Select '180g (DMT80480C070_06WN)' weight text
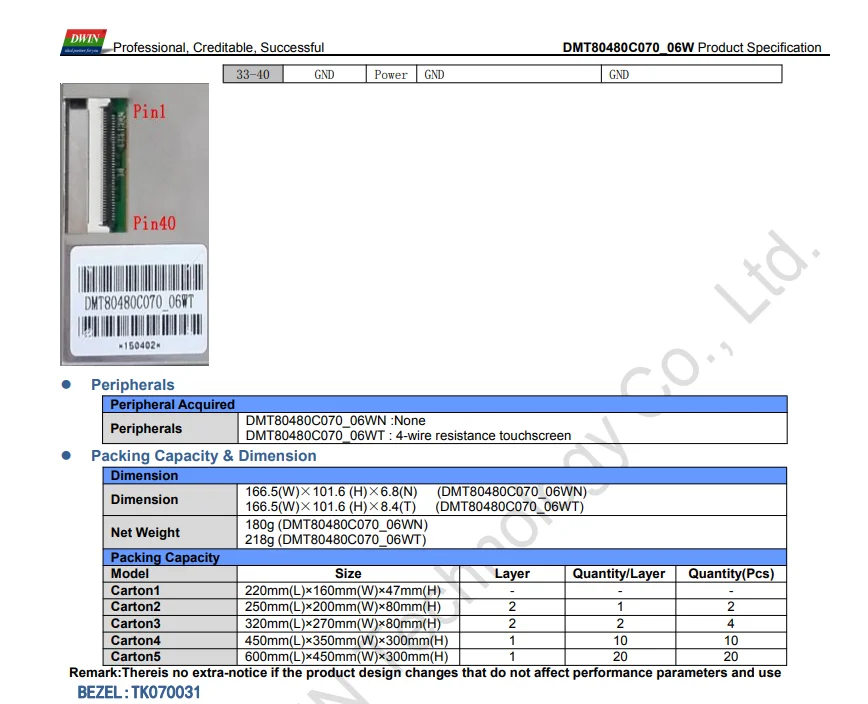The width and height of the screenshot is (868, 704). [337, 525]
